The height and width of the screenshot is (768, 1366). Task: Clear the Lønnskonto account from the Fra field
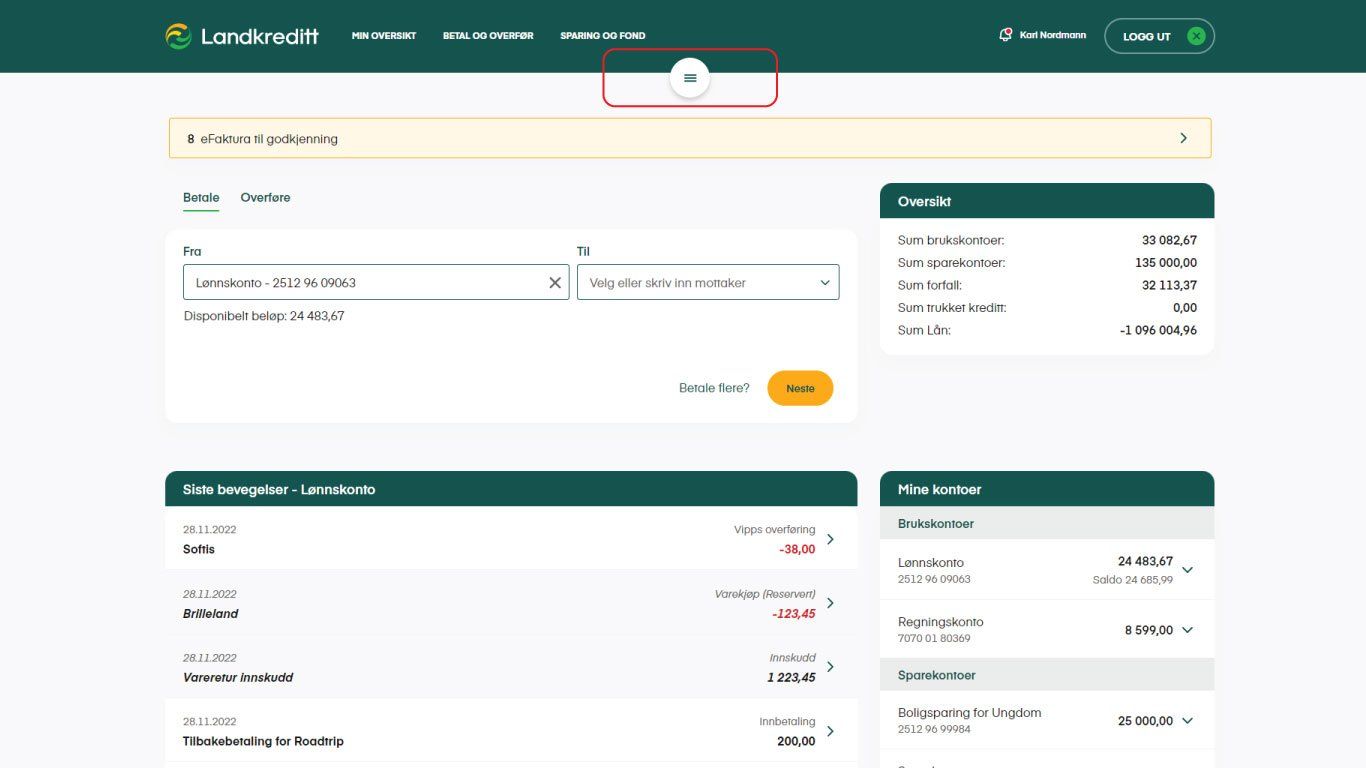pos(555,282)
